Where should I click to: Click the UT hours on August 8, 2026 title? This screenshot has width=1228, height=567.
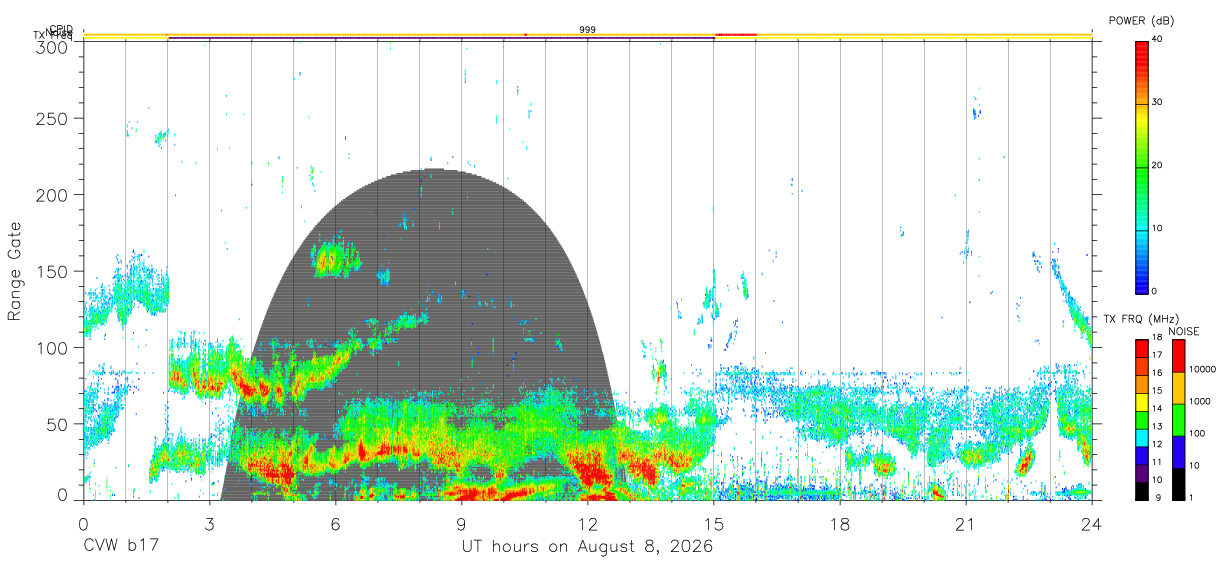click(587, 547)
